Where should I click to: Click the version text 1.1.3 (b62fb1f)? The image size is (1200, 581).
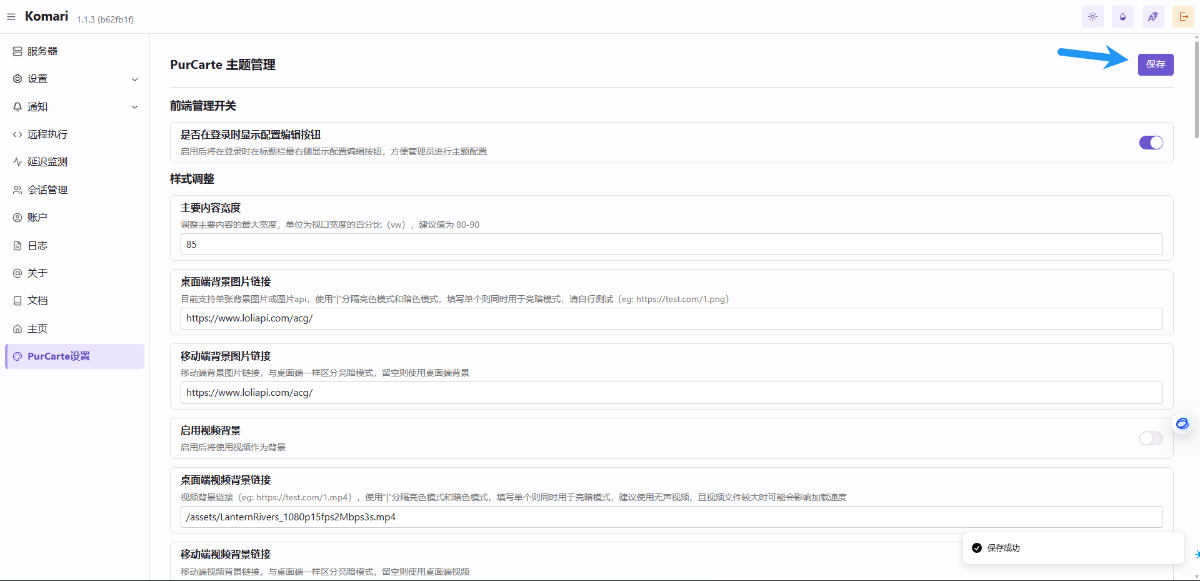105,19
